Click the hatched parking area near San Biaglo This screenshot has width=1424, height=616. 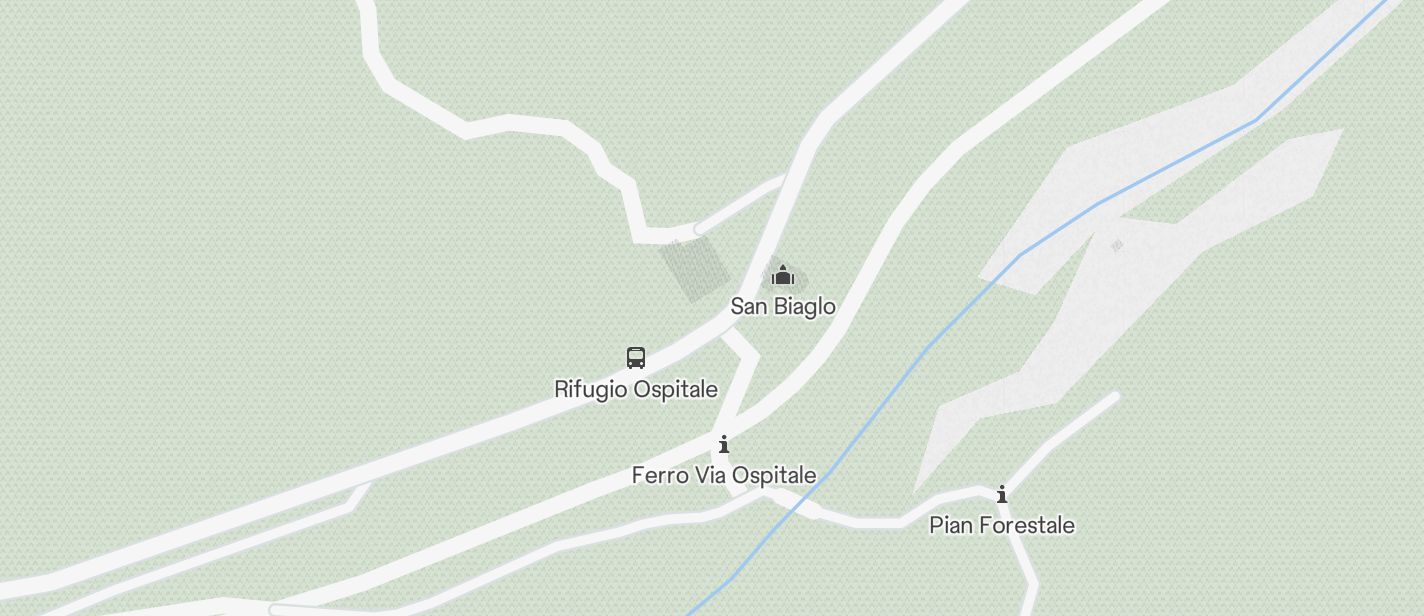[694, 268]
